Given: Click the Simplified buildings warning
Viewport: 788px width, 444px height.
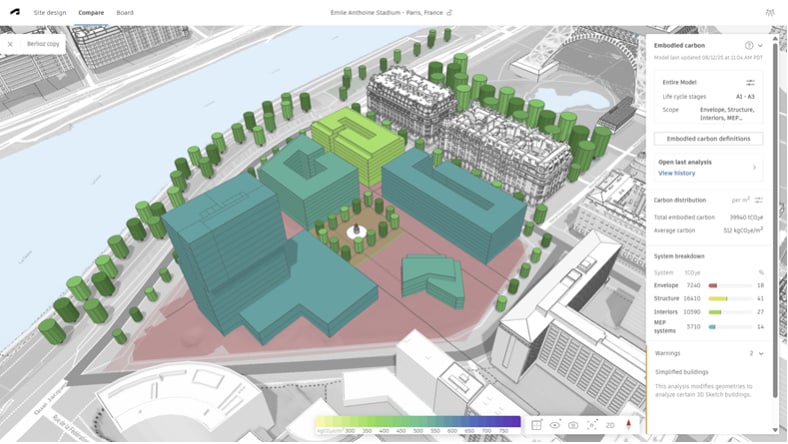Looking at the screenshot, I should coord(681,372).
